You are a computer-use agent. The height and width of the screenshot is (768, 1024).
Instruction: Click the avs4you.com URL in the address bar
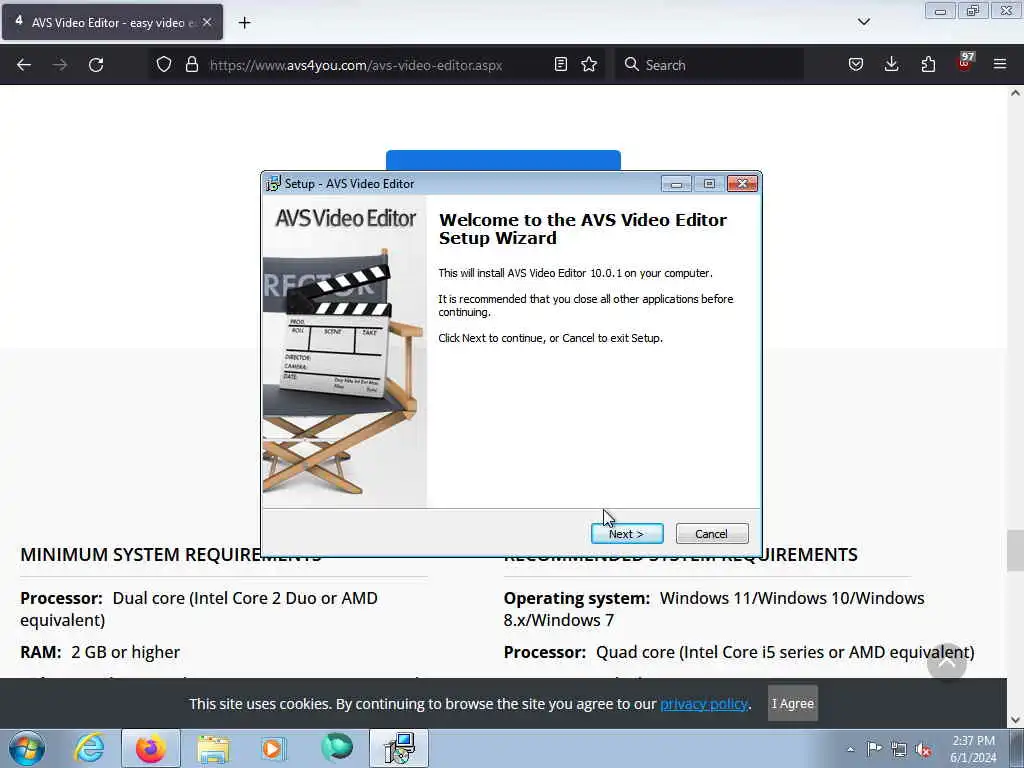pyautogui.click(x=356, y=65)
